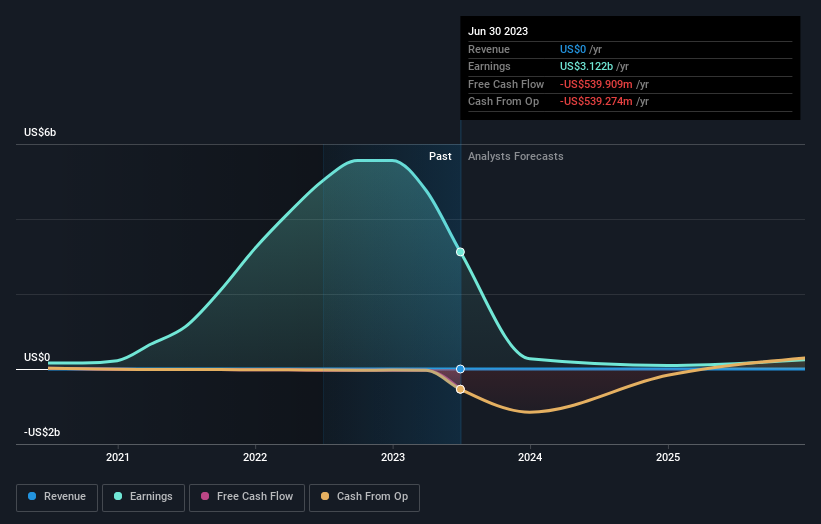Screen dimensions: 821x524
Task: Click the Past label on chart
Action: point(440,156)
